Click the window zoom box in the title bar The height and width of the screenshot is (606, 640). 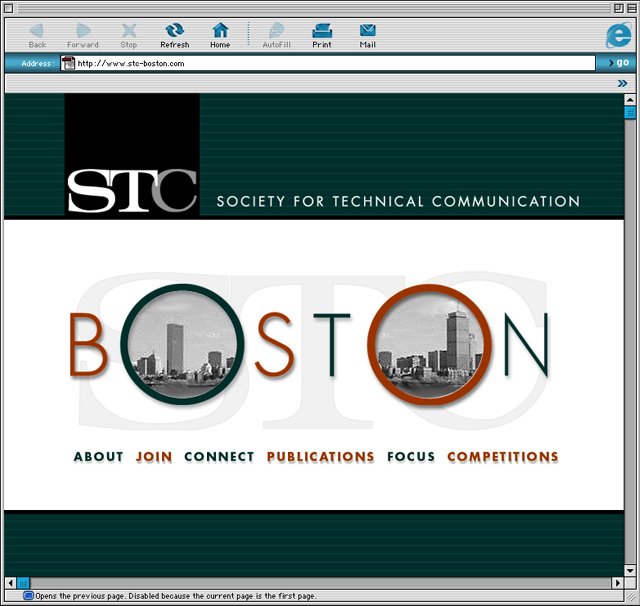click(x=619, y=8)
